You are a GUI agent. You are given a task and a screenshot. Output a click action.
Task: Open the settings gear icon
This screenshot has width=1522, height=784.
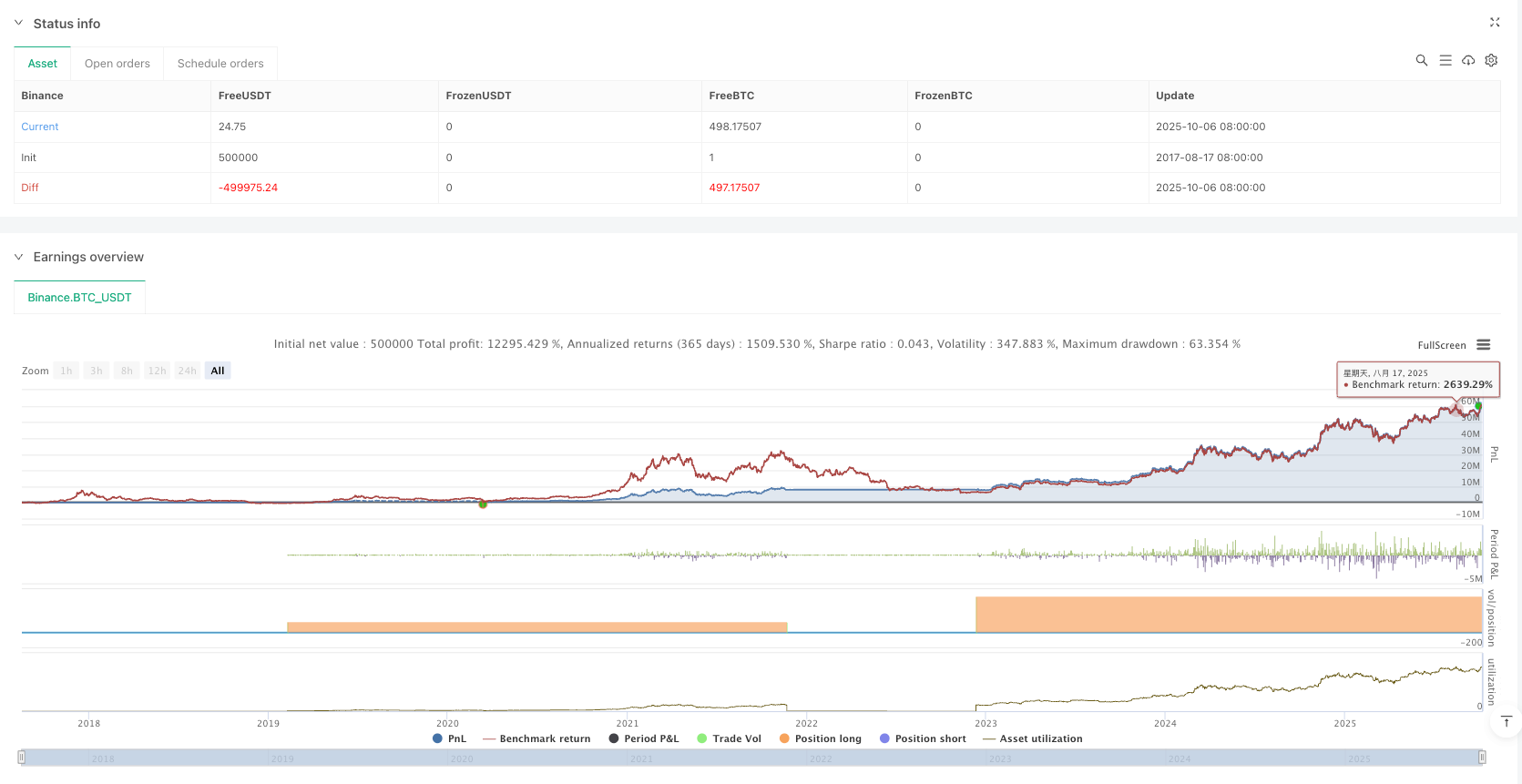pyautogui.click(x=1491, y=60)
